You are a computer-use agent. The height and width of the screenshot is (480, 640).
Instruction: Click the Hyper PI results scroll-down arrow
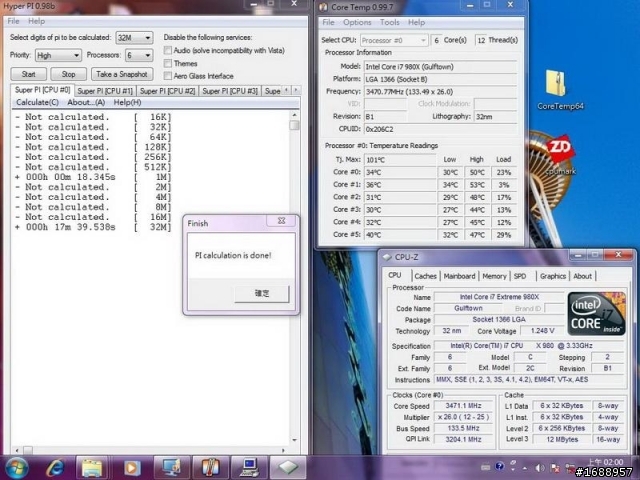coord(294,440)
